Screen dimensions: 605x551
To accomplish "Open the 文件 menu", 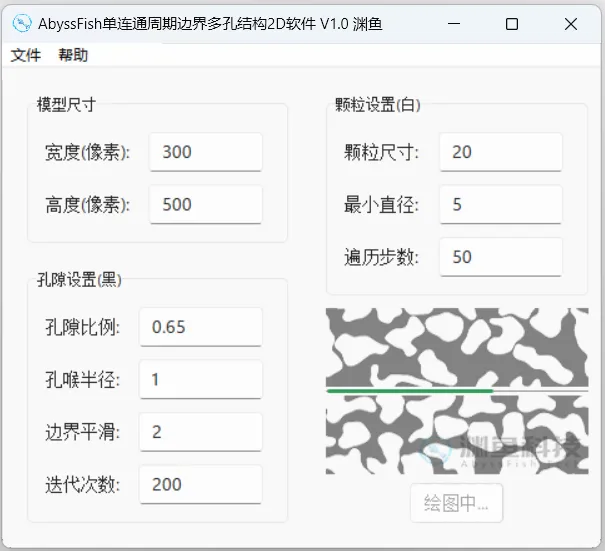I will (25, 55).
